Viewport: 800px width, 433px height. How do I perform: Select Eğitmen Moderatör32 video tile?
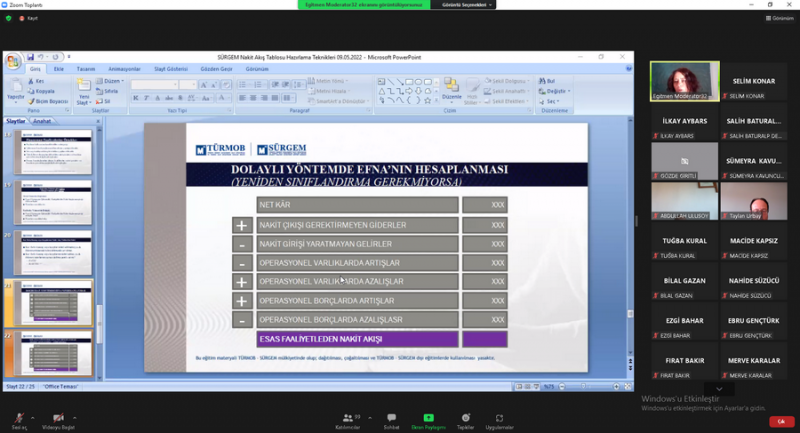[x=684, y=81]
